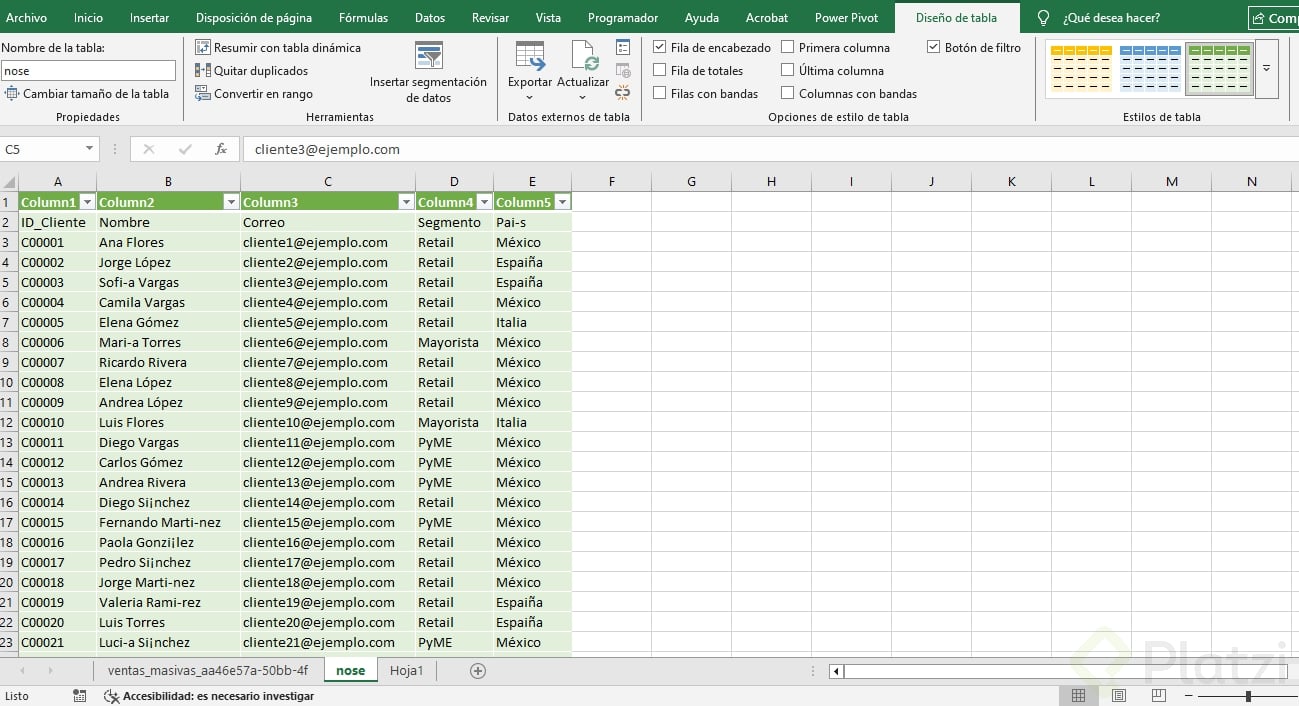Image resolution: width=1299 pixels, height=706 pixels.
Task: Toggle Botón de filtro checkbox
Action: 934,47
